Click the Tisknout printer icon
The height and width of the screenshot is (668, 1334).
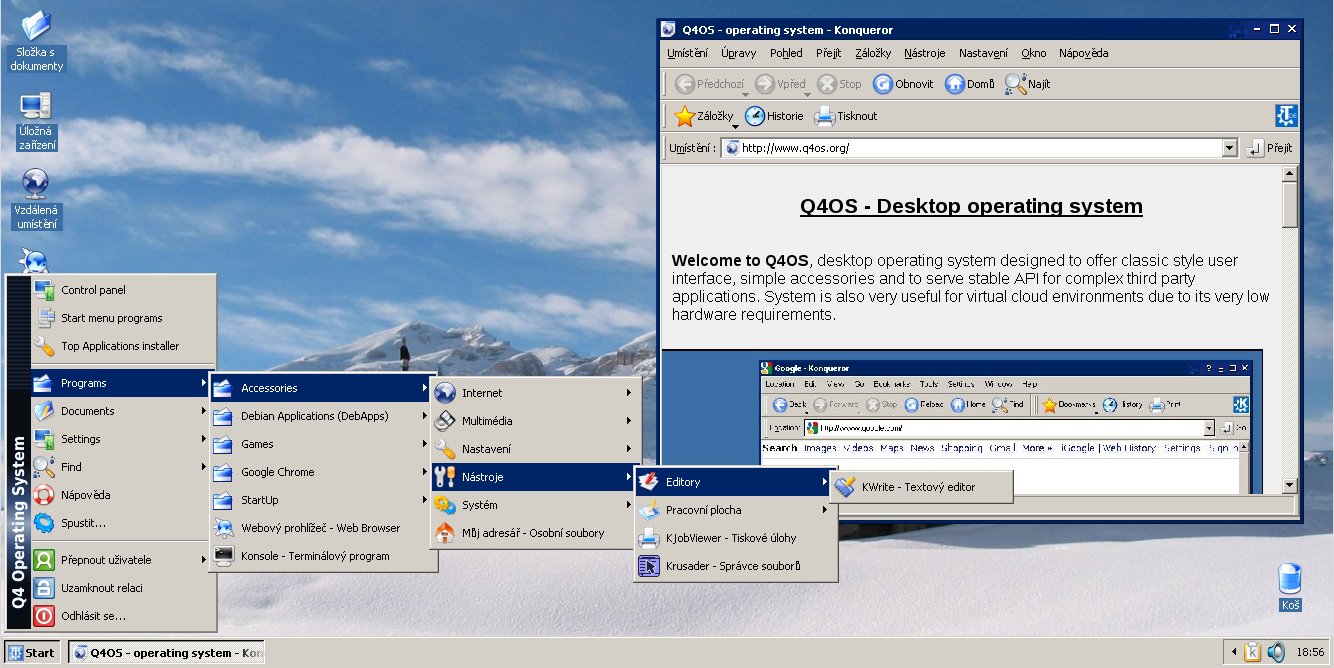pyautogui.click(x=824, y=116)
